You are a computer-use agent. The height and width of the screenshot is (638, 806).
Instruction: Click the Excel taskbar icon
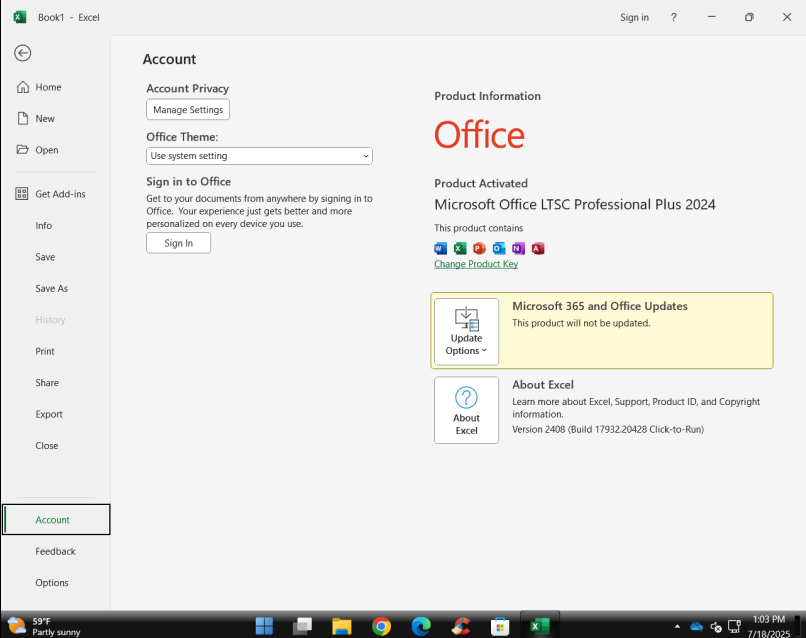click(540, 626)
